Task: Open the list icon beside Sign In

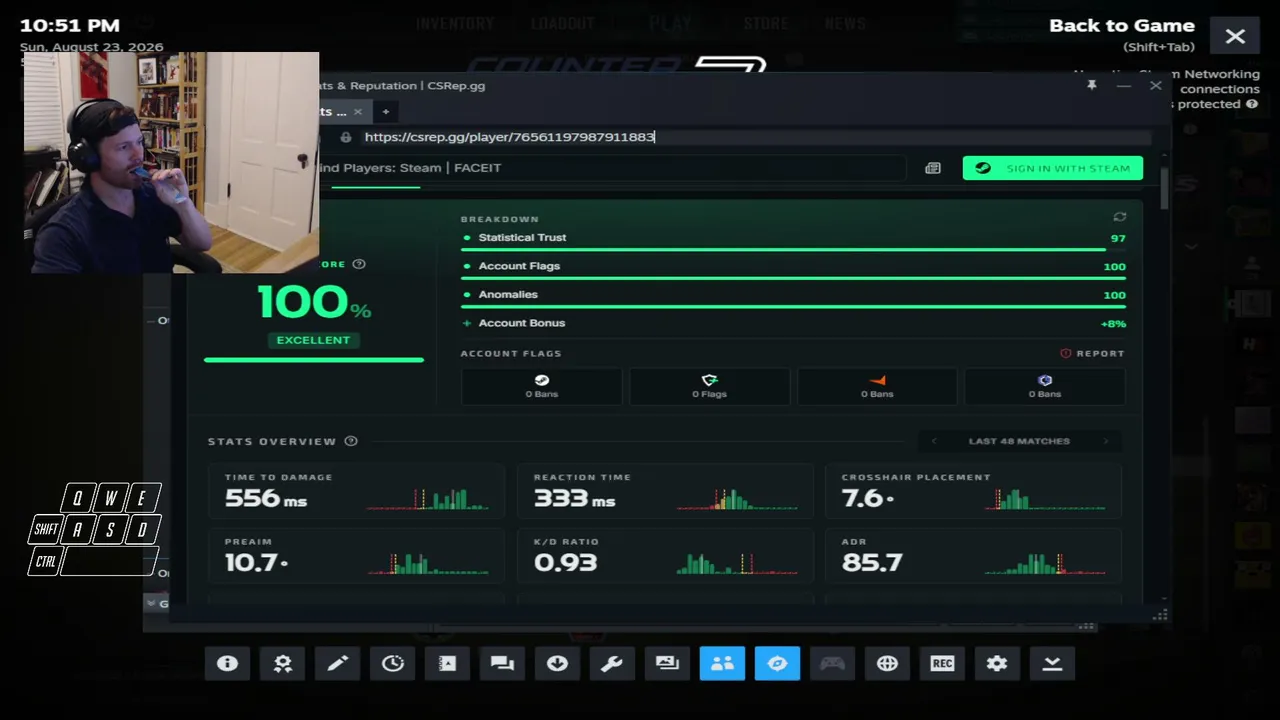Action: (x=933, y=168)
